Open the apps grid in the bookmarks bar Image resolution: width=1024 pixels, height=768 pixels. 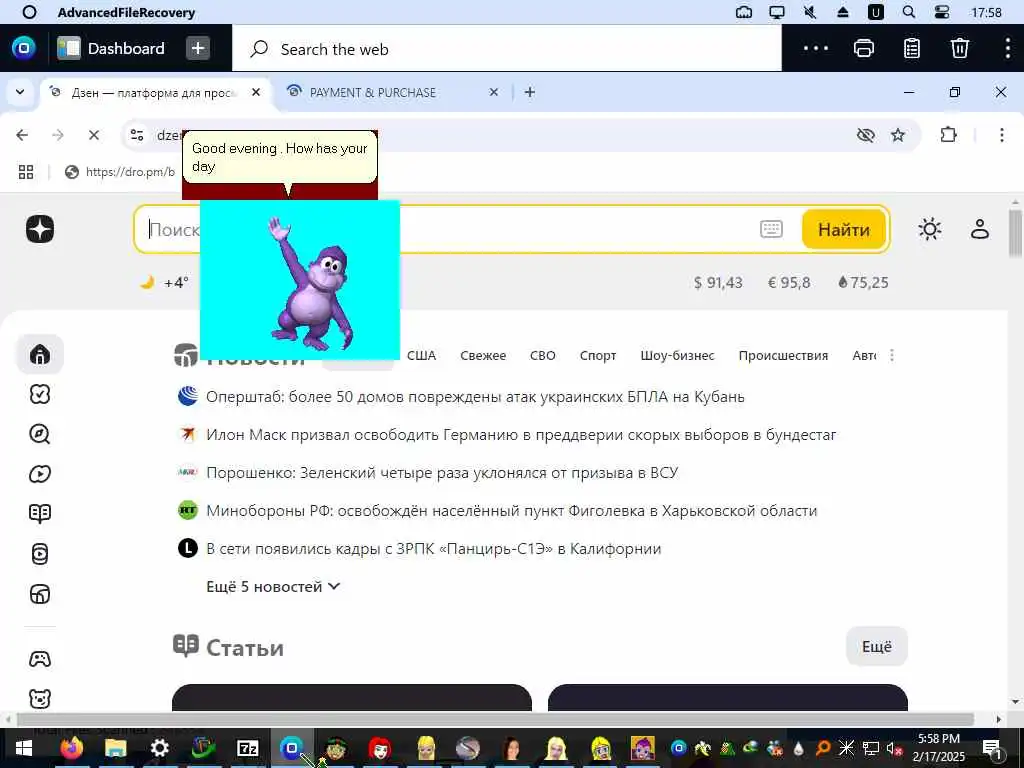[x=26, y=172]
